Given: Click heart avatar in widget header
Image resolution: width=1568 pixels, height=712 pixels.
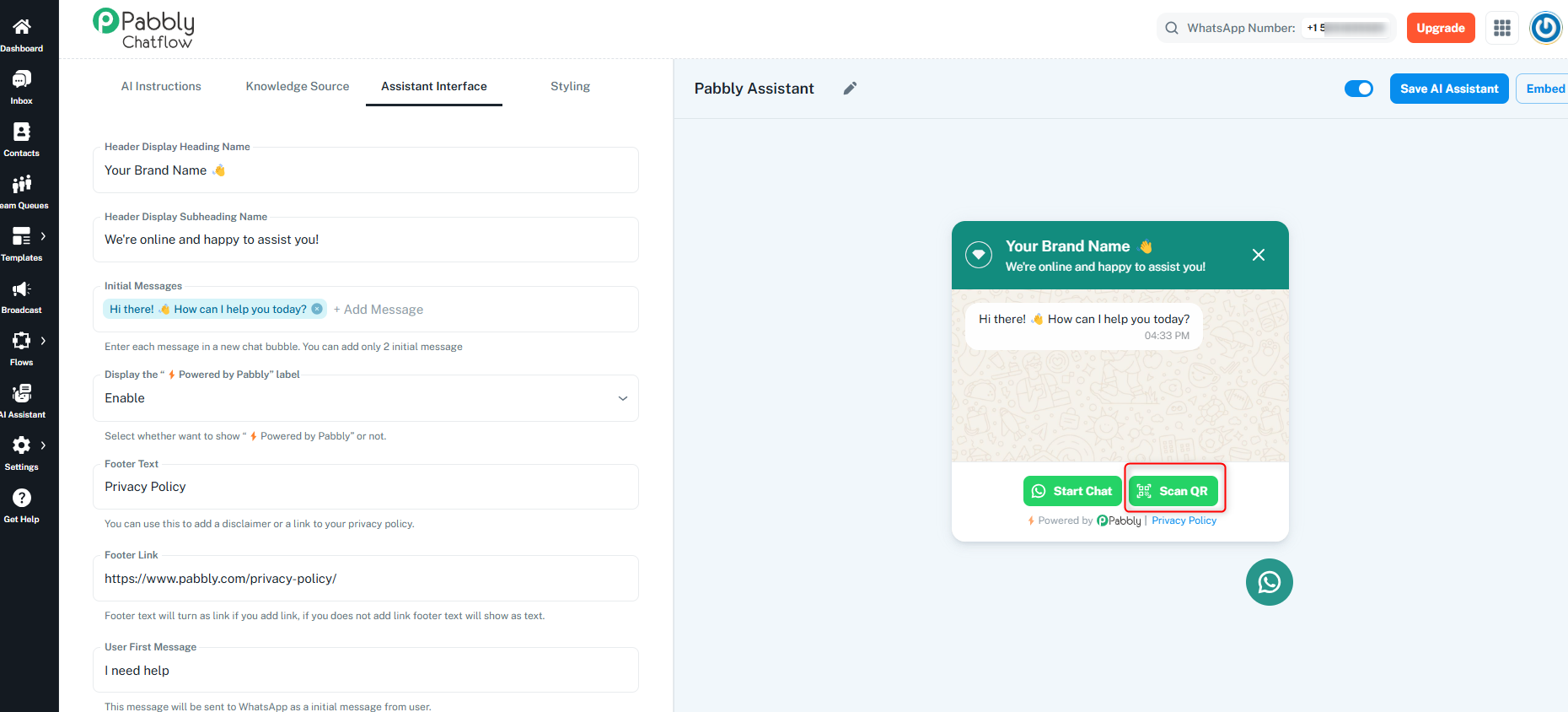Looking at the screenshot, I should [979, 254].
